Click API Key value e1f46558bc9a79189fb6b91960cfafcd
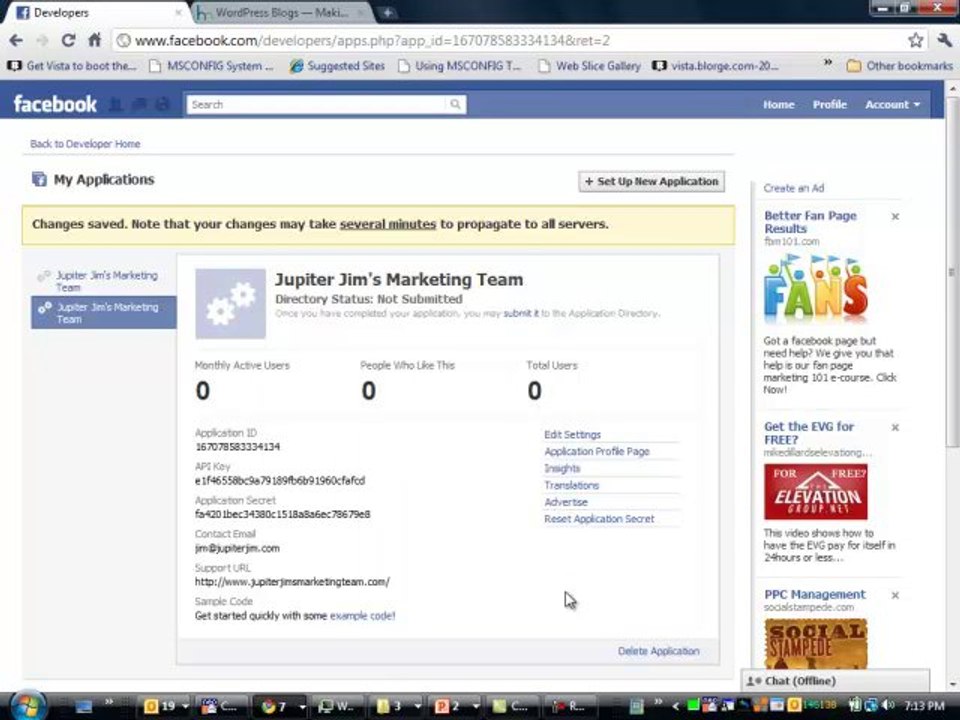Image resolution: width=960 pixels, height=720 pixels. coord(280,481)
